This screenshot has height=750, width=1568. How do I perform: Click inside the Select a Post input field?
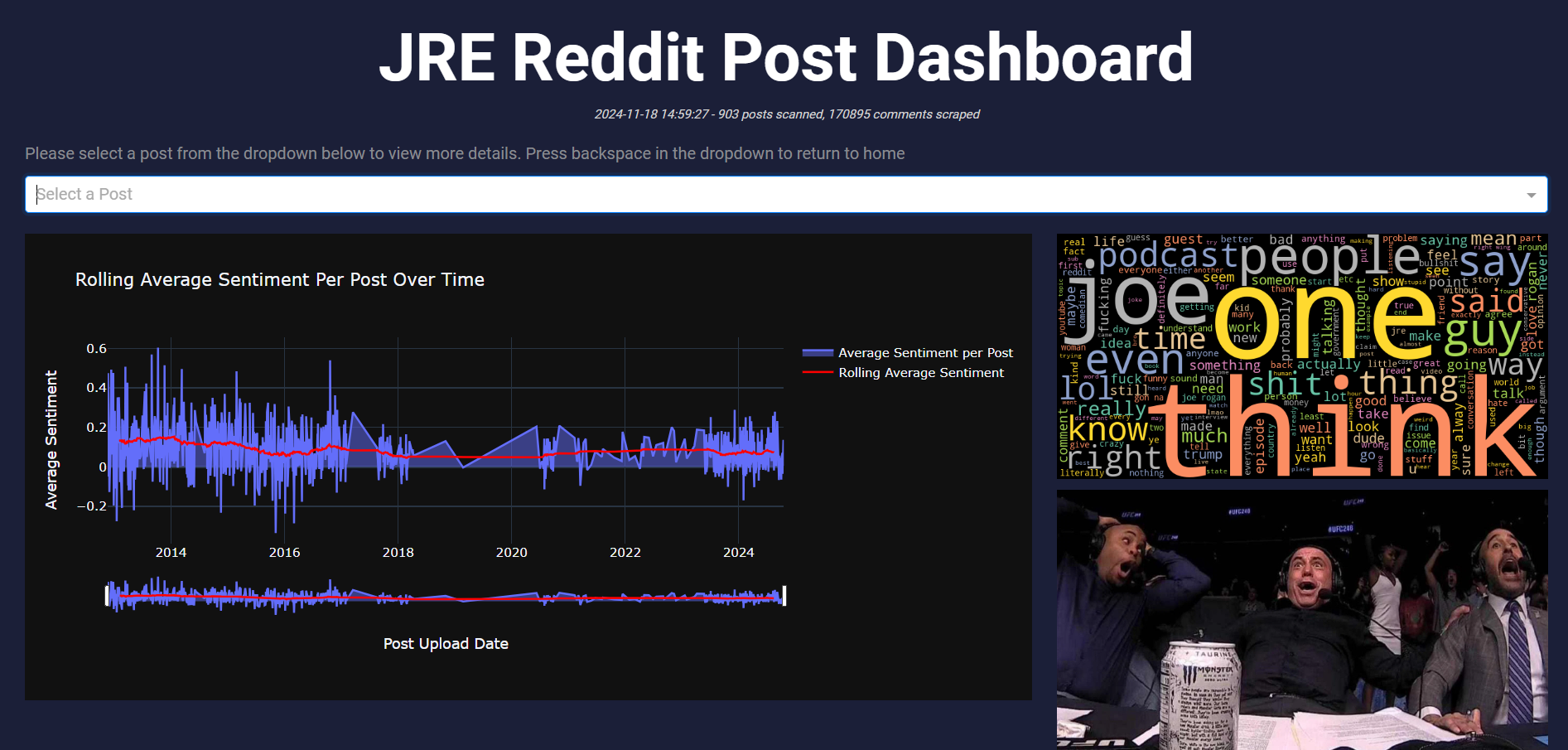tap(248, 194)
